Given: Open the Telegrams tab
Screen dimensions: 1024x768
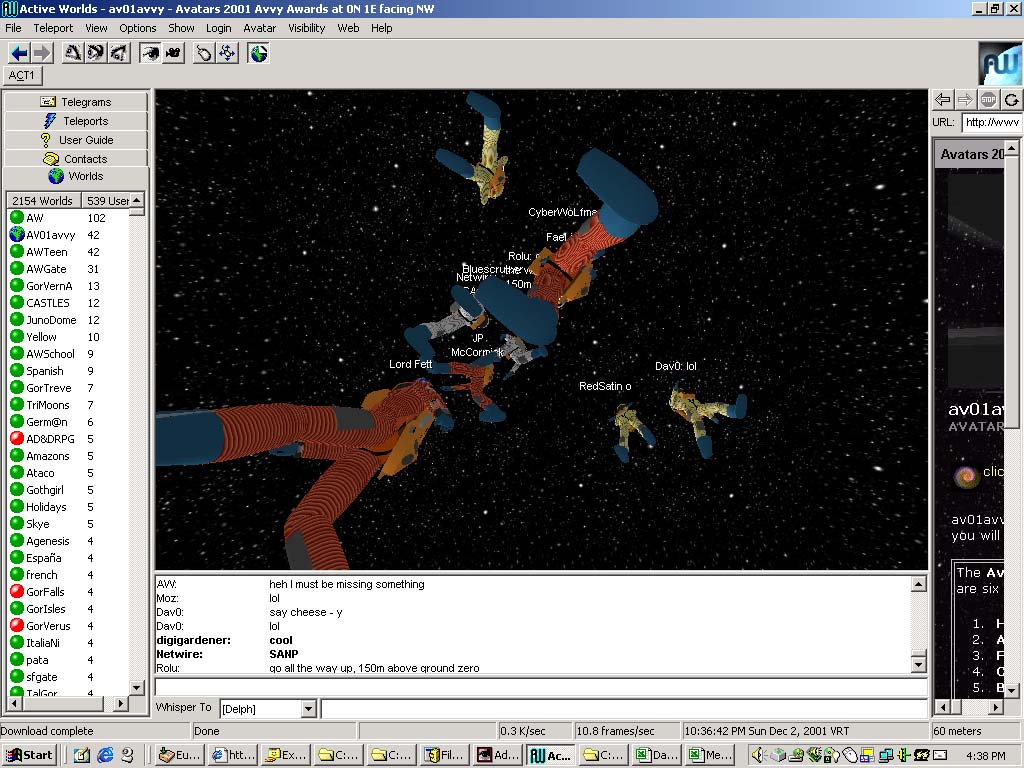Looking at the screenshot, I should [x=76, y=102].
